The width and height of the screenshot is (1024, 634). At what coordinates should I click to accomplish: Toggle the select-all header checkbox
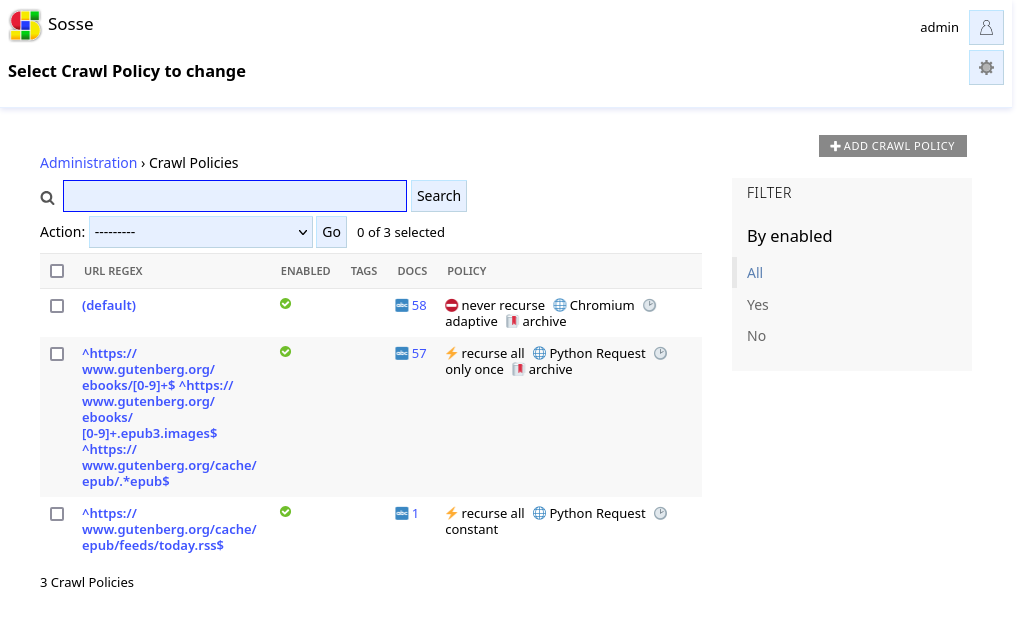click(x=57, y=271)
